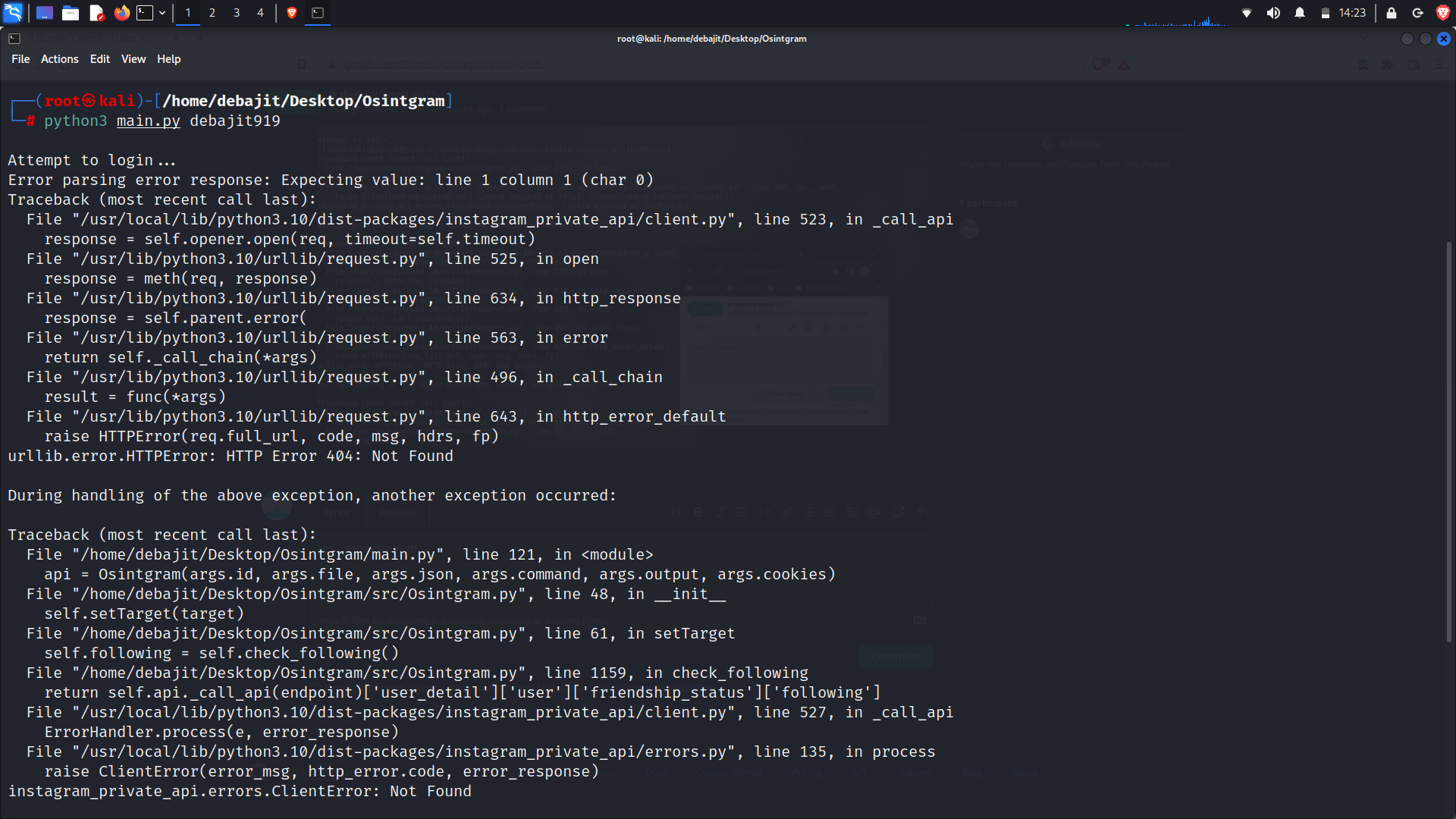Screen dimensions: 1456x819
Task: Switch to workspace 4
Action: pyautogui.click(x=260, y=13)
